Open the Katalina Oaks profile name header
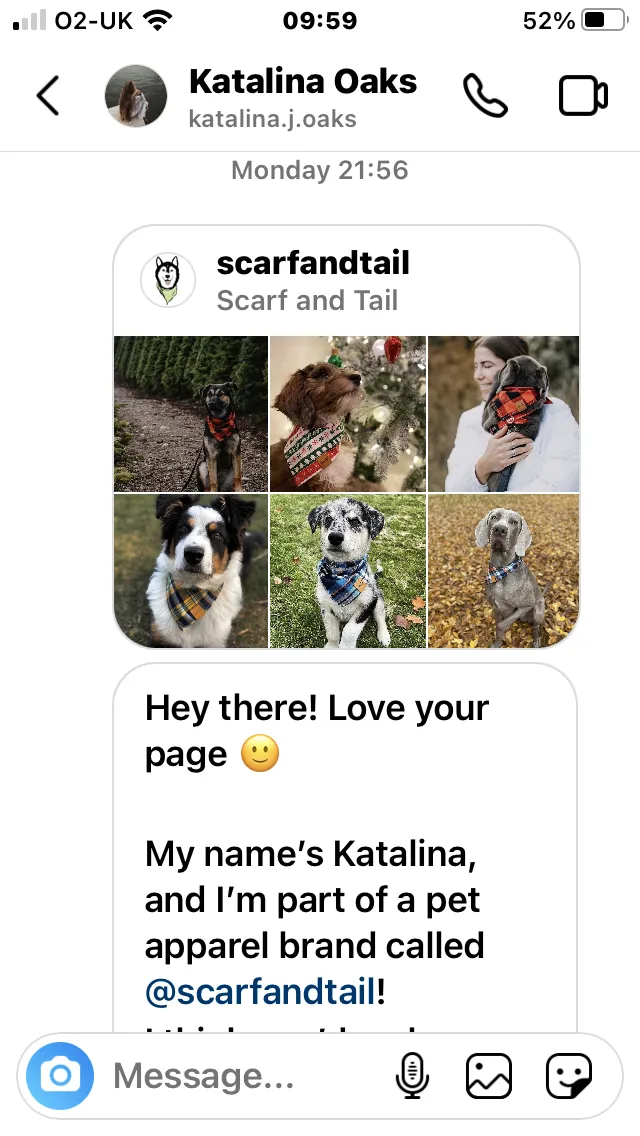 click(303, 81)
